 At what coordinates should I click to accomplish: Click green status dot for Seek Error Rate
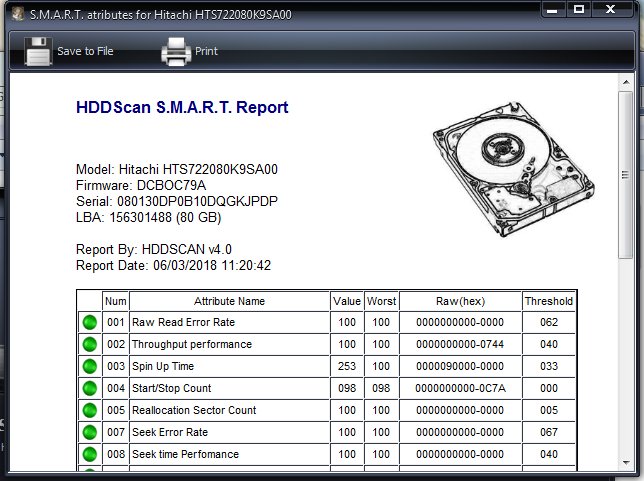pyautogui.click(x=90, y=432)
